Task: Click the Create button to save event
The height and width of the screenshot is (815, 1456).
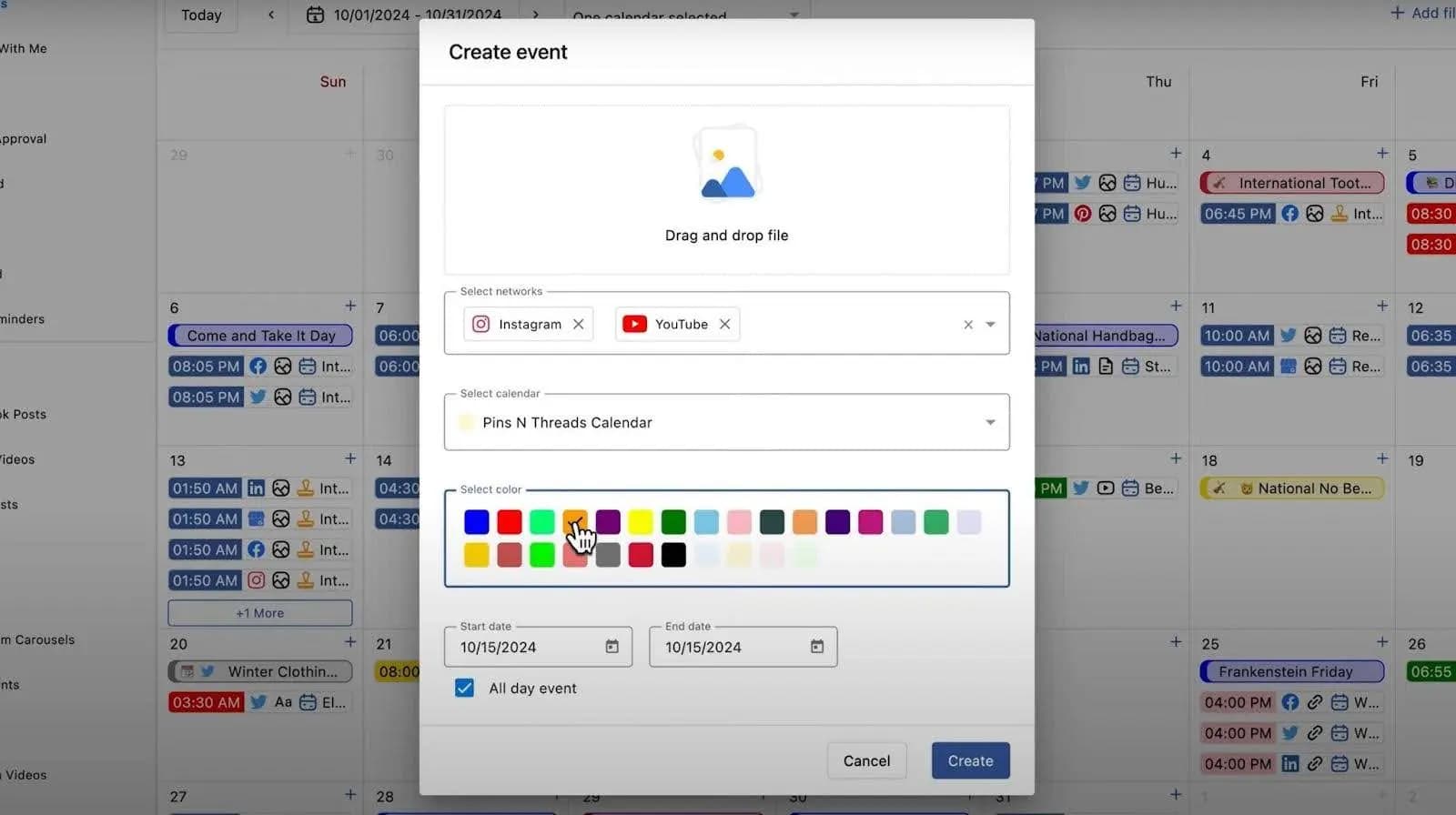Action: pyautogui.click(x=970, y=760)
